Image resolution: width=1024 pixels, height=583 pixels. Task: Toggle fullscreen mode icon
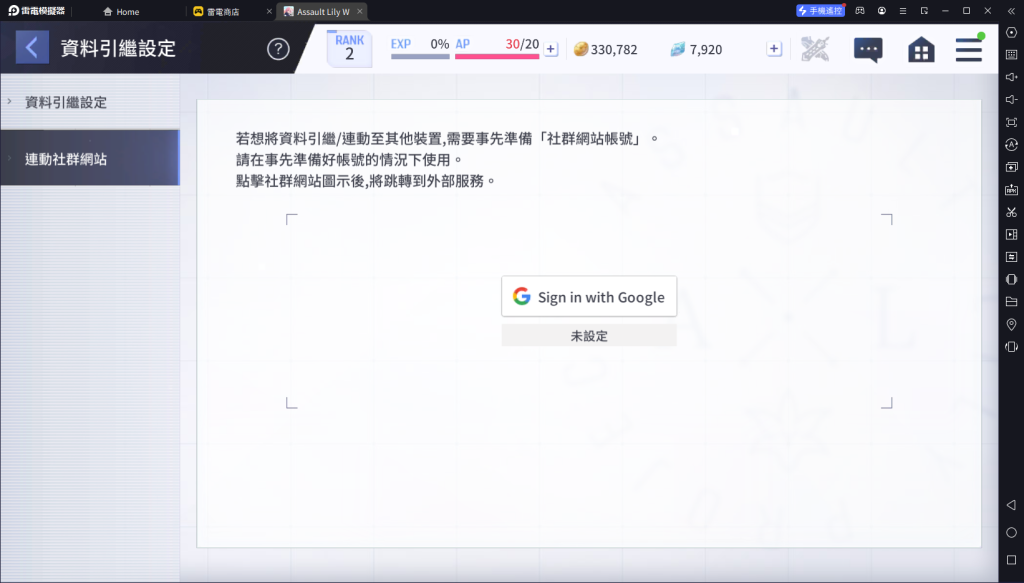coord(1012,122)
